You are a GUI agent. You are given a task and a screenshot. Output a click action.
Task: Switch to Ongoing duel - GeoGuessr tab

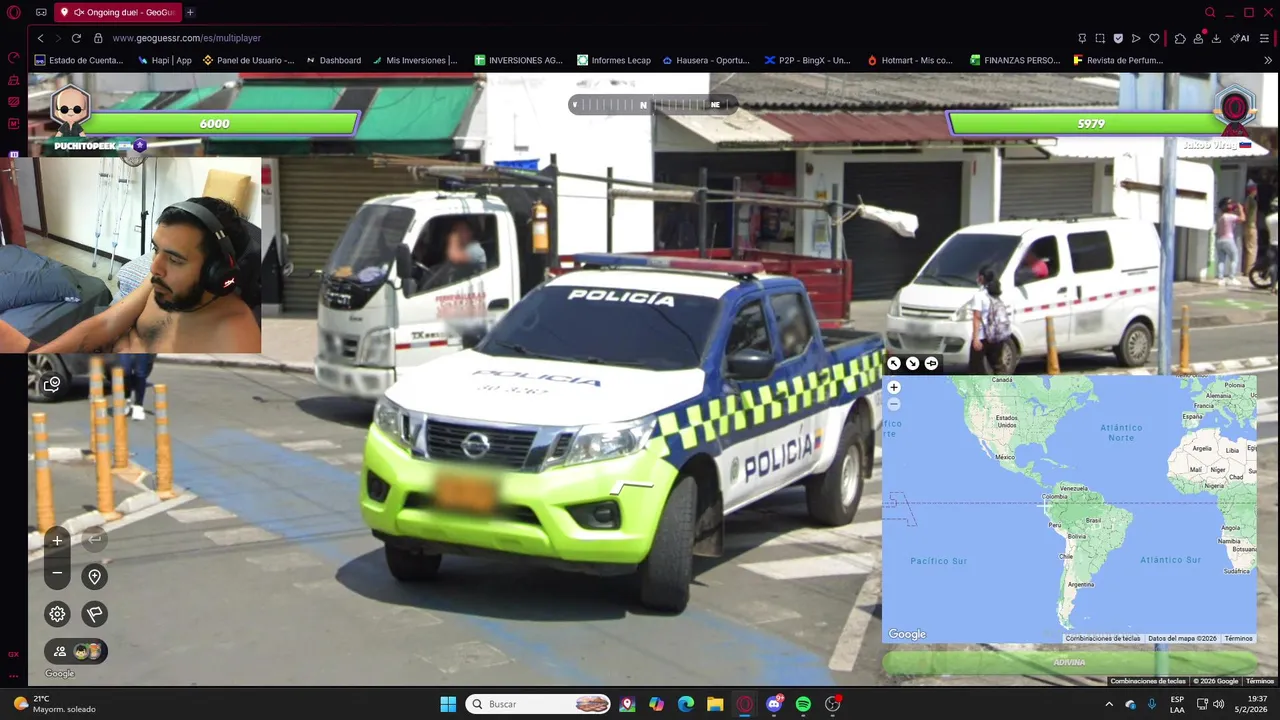coord(117,13)
